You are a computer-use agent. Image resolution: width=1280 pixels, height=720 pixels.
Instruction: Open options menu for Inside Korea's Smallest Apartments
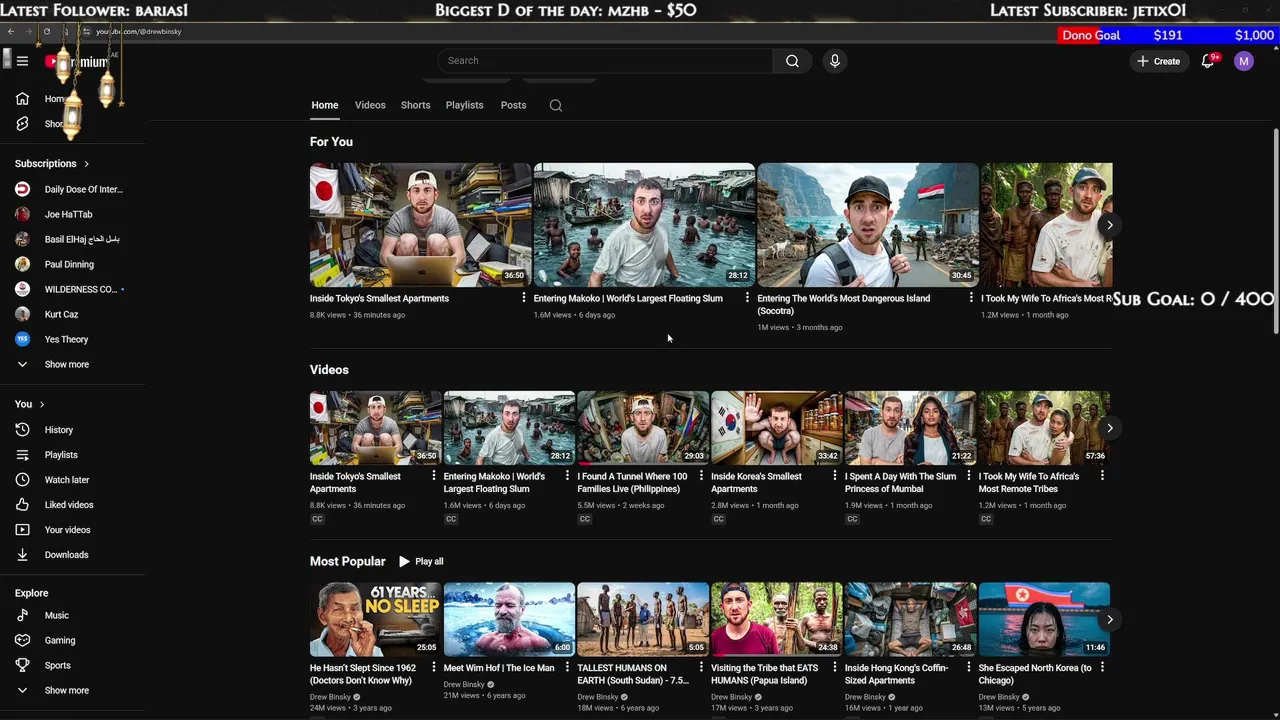pos(835,476)
